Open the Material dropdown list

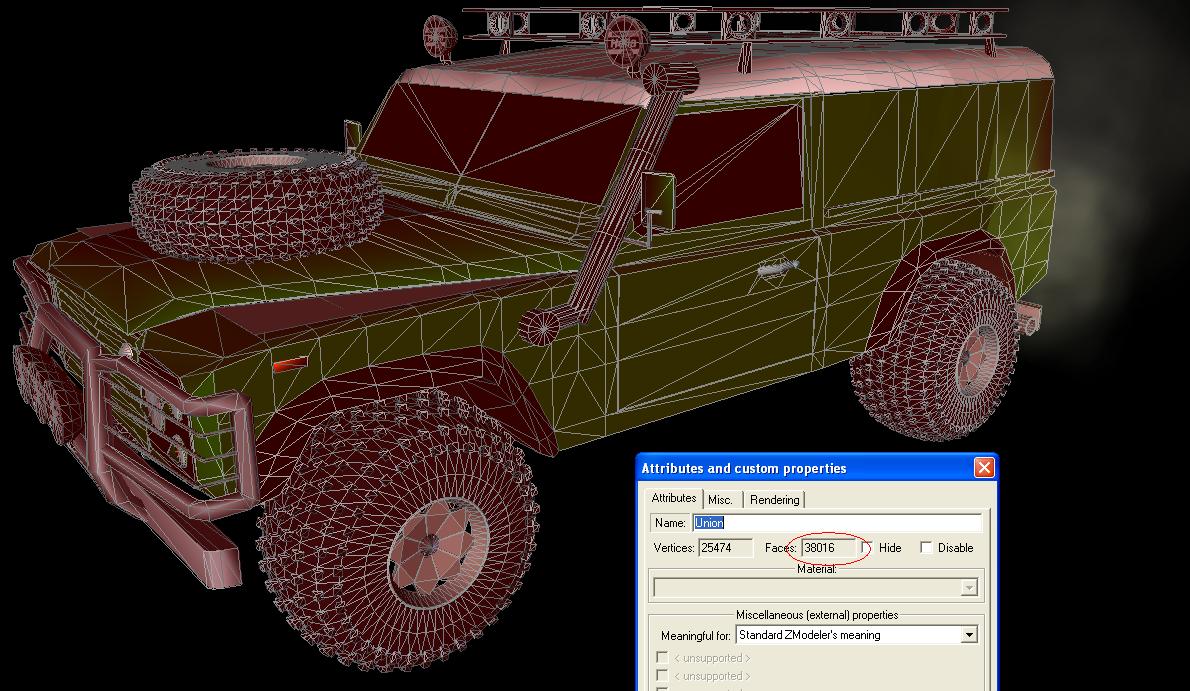click(x=968, y=588)
